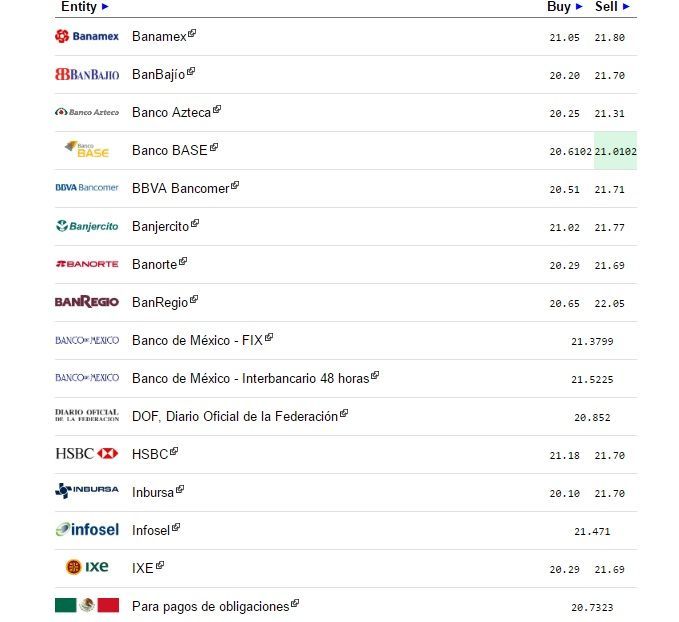Click the Banjercito logo icon
The width and height of the screenshot is (679, 622).
[x=87, y=226]
